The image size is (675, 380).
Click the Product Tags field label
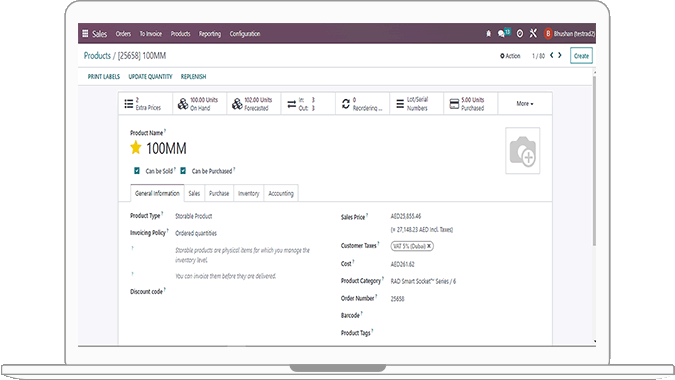[x=356, y=333]
